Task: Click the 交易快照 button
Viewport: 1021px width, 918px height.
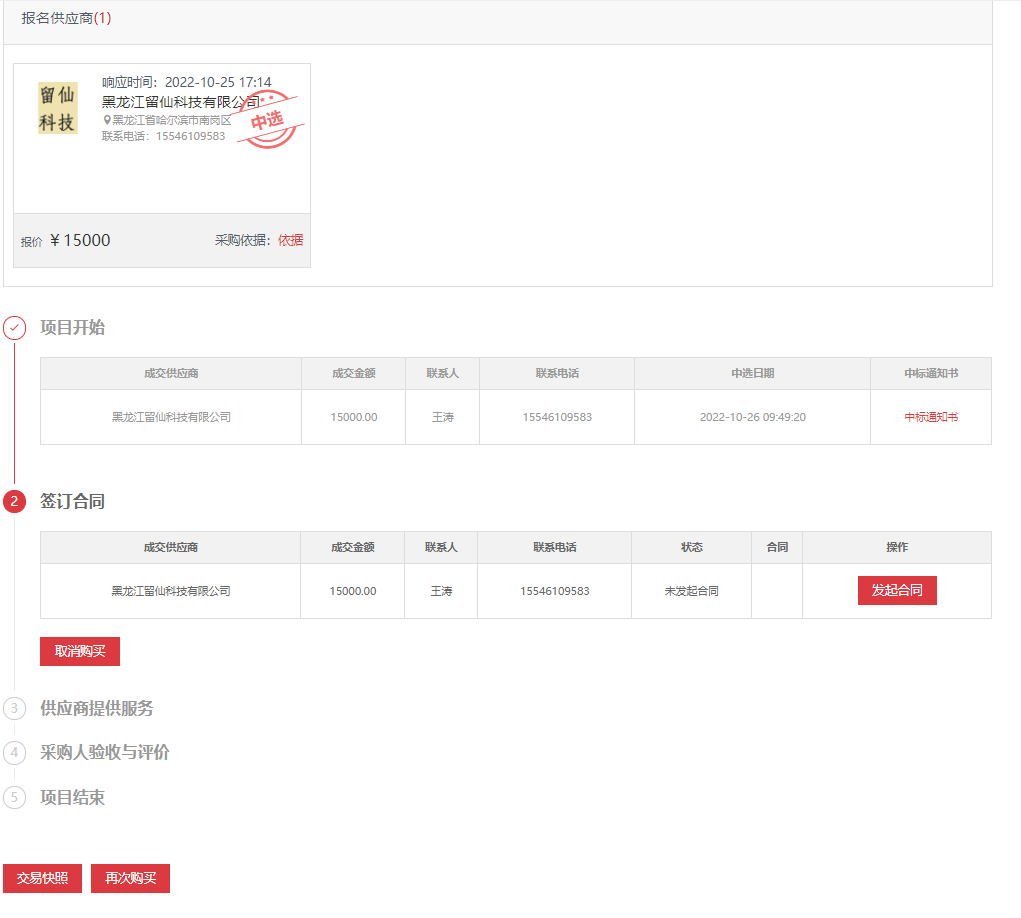Action: (41, 877)
